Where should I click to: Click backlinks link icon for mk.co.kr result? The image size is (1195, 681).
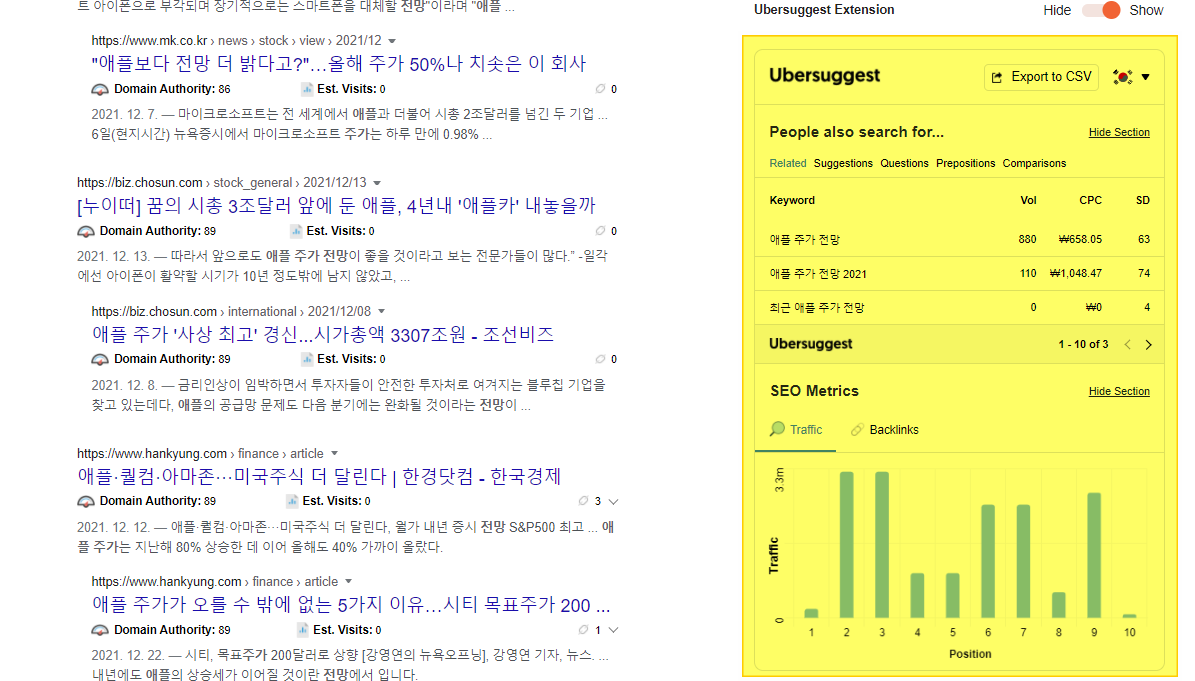(601, 89)
